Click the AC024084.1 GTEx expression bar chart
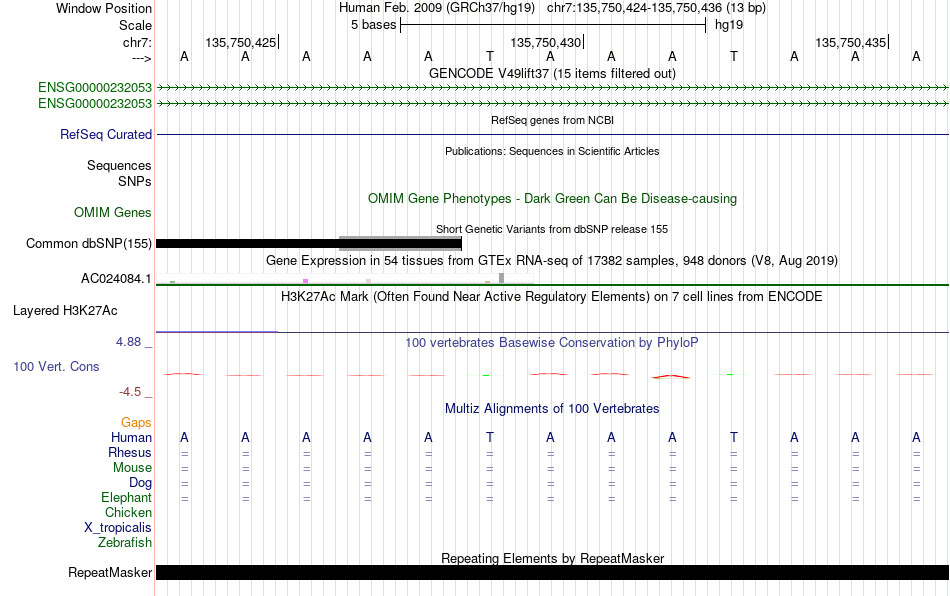Image resolution: width=950 pixels, height=596 pixels. pos(344,279)
